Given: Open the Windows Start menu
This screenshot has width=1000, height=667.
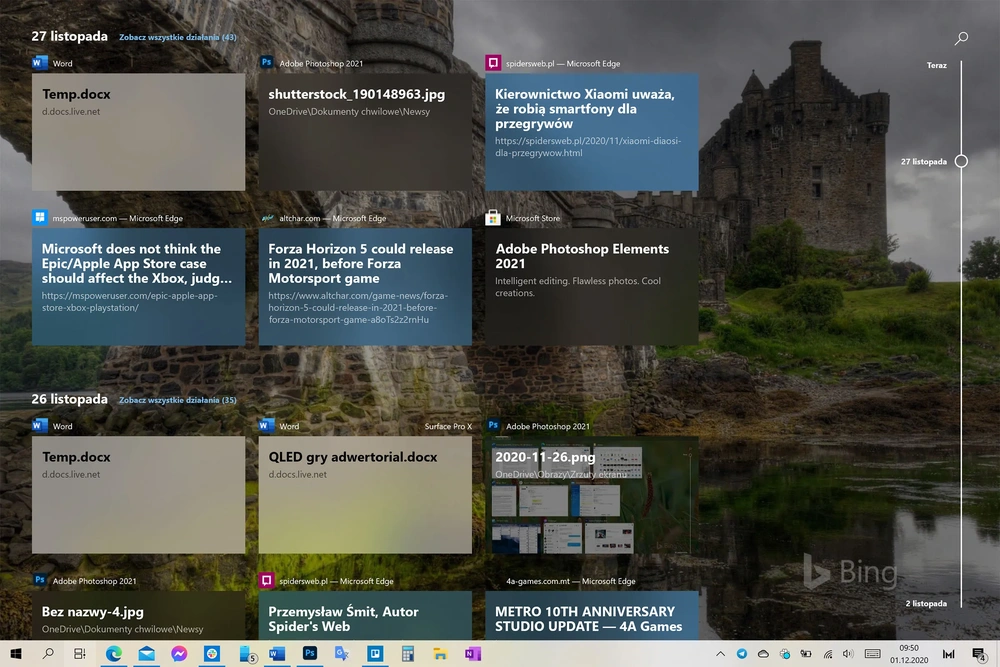Looking at the screenshot, I should pos(16,654).
